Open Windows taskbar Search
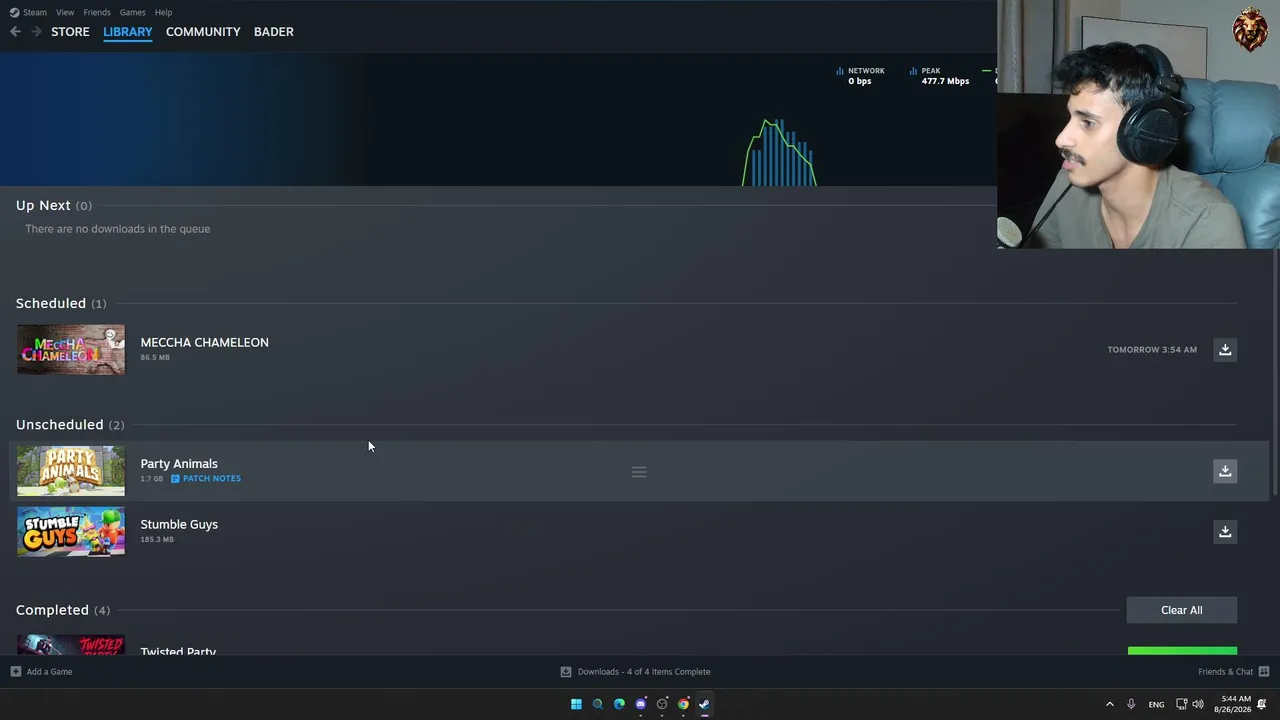This screenshot has width=1280, height=720. click(598, 704)
